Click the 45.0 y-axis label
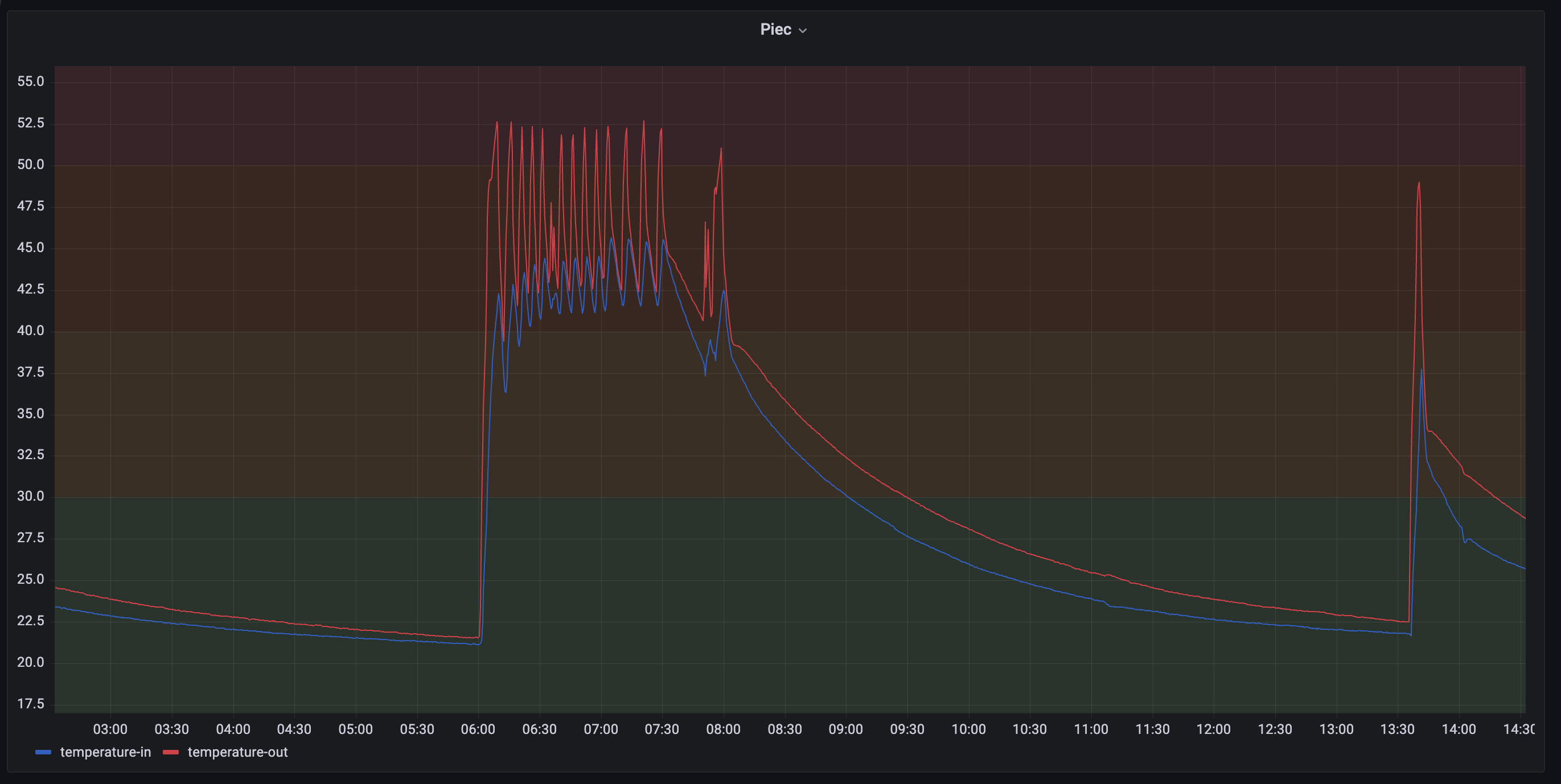This screenshot has height=784, width=1561. (31, 247)
